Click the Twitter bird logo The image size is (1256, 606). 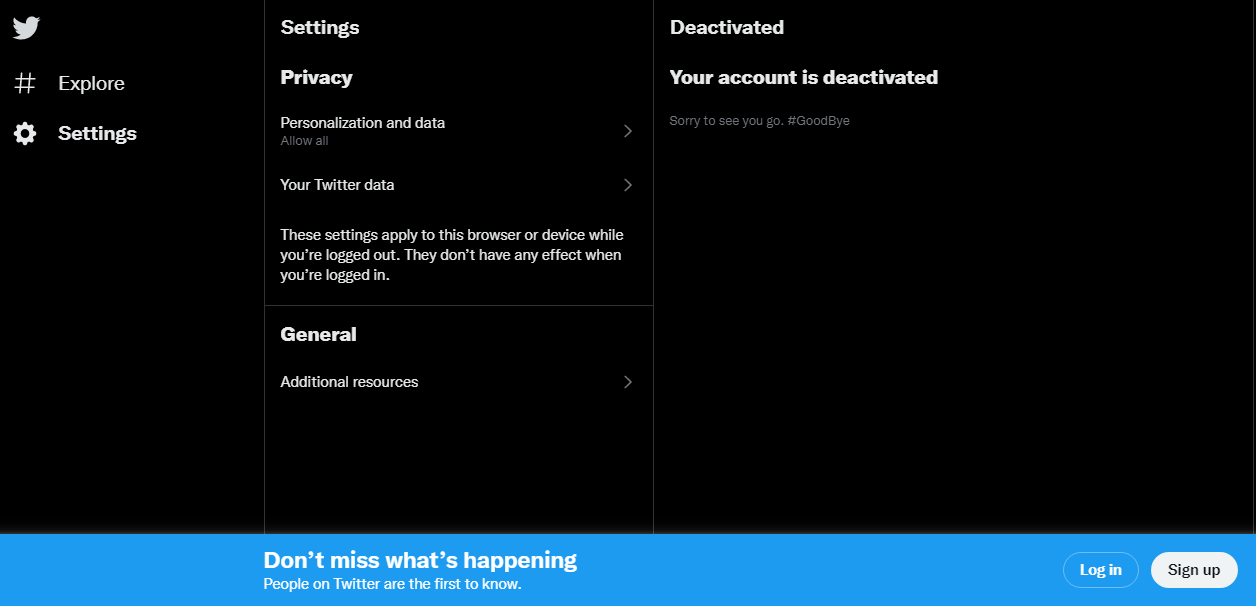click(26, 28)
